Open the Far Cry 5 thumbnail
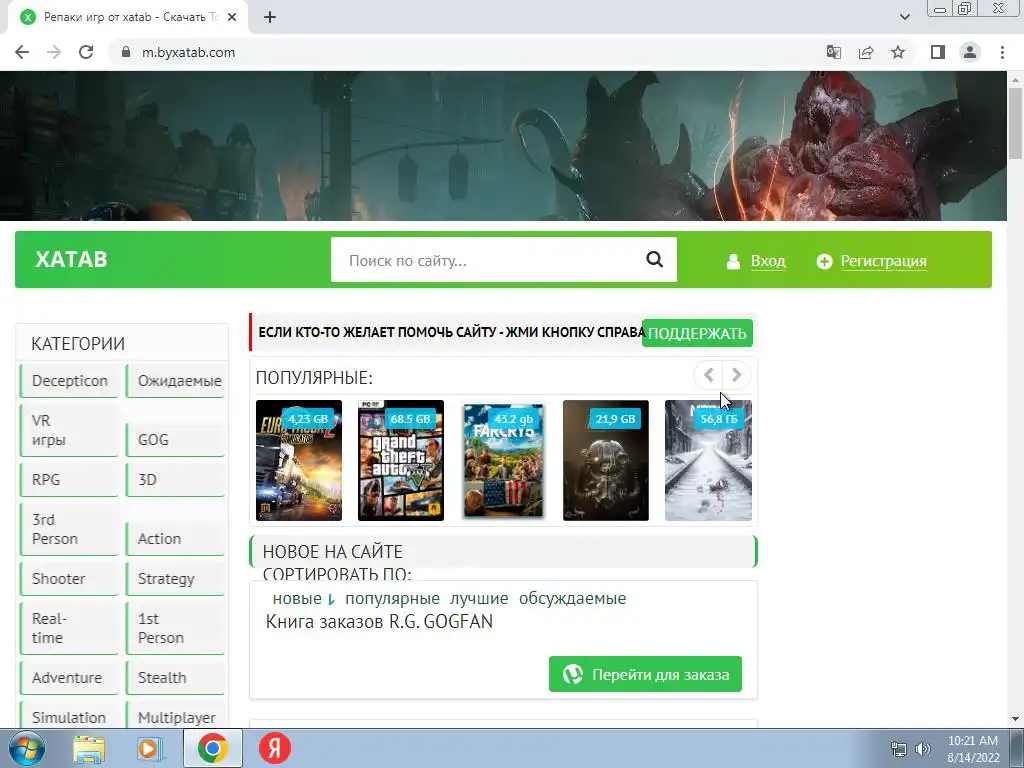1024x768 pixels. (x=504, y=460)
